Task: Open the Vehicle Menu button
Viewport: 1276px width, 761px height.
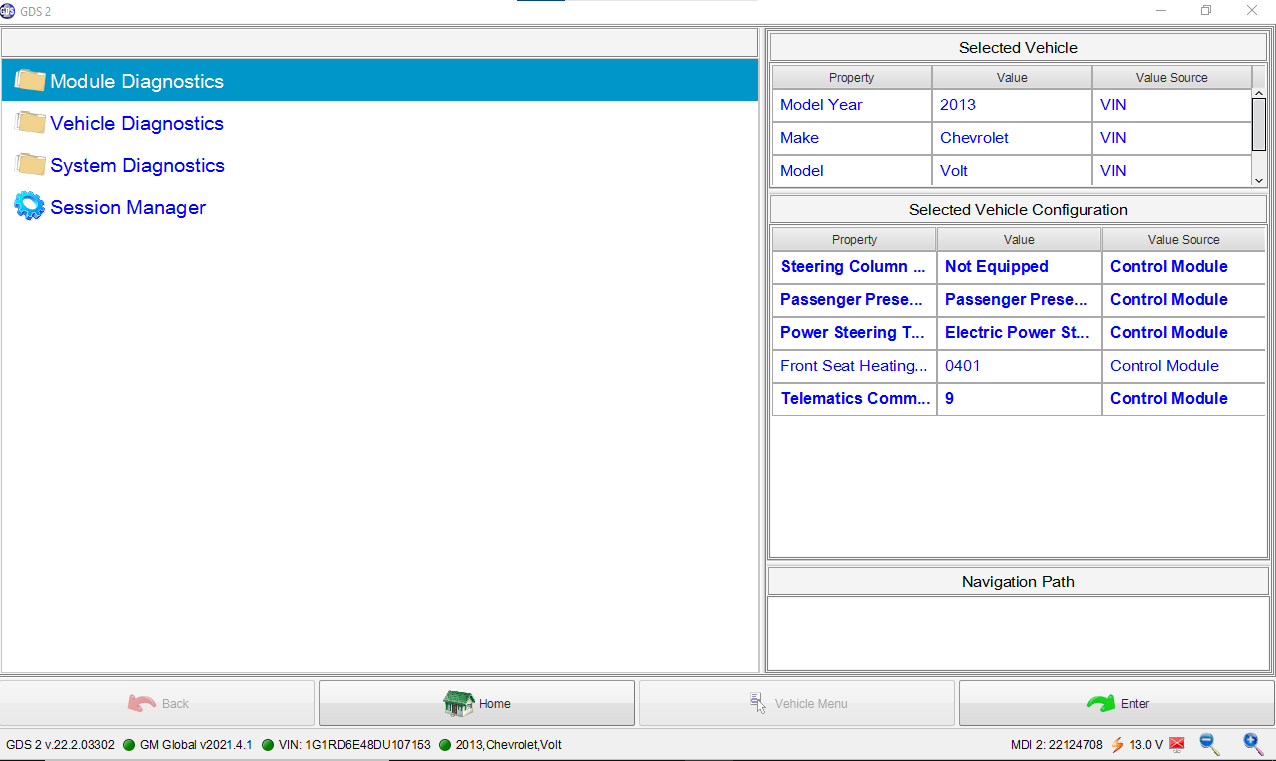Action: point(797,703)
